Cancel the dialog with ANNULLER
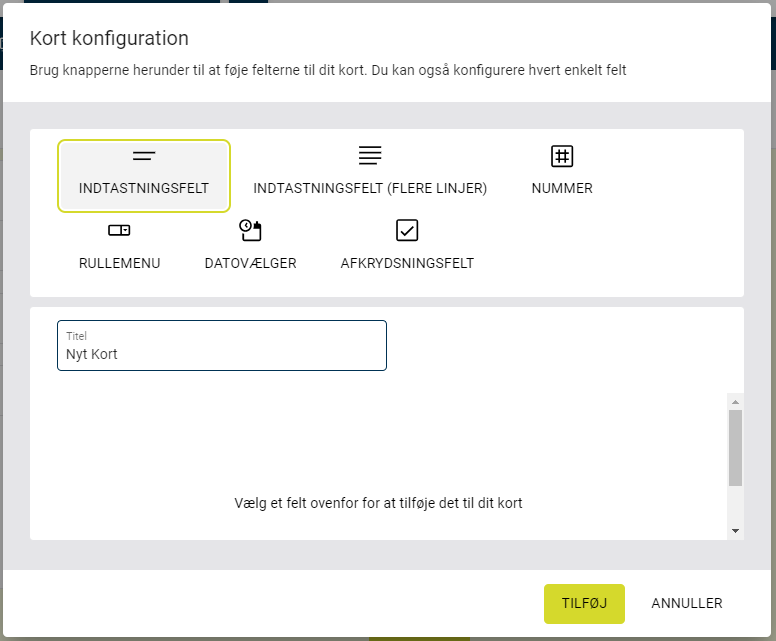This screenshot has height=641, width=776. 687,604
